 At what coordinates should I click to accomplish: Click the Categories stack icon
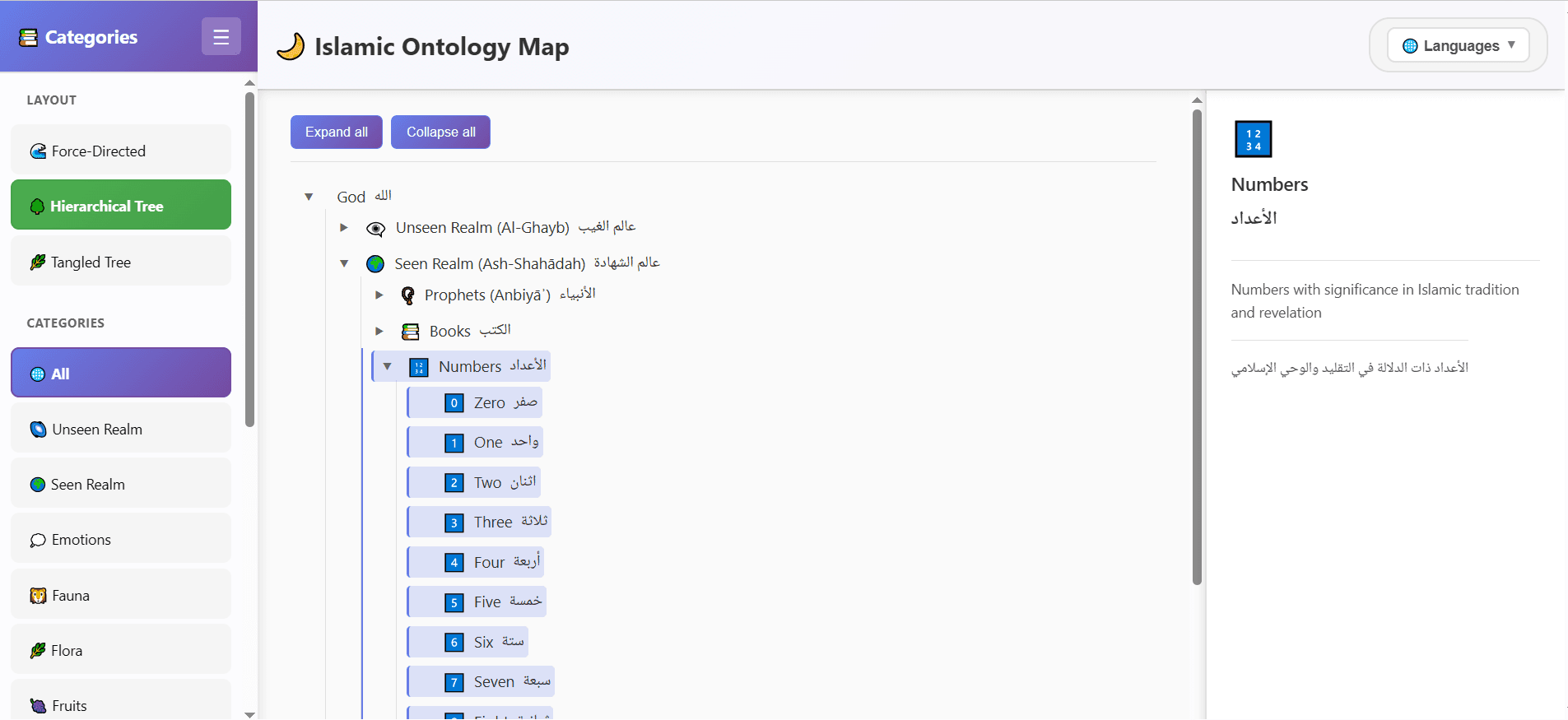tap(29, 37)
